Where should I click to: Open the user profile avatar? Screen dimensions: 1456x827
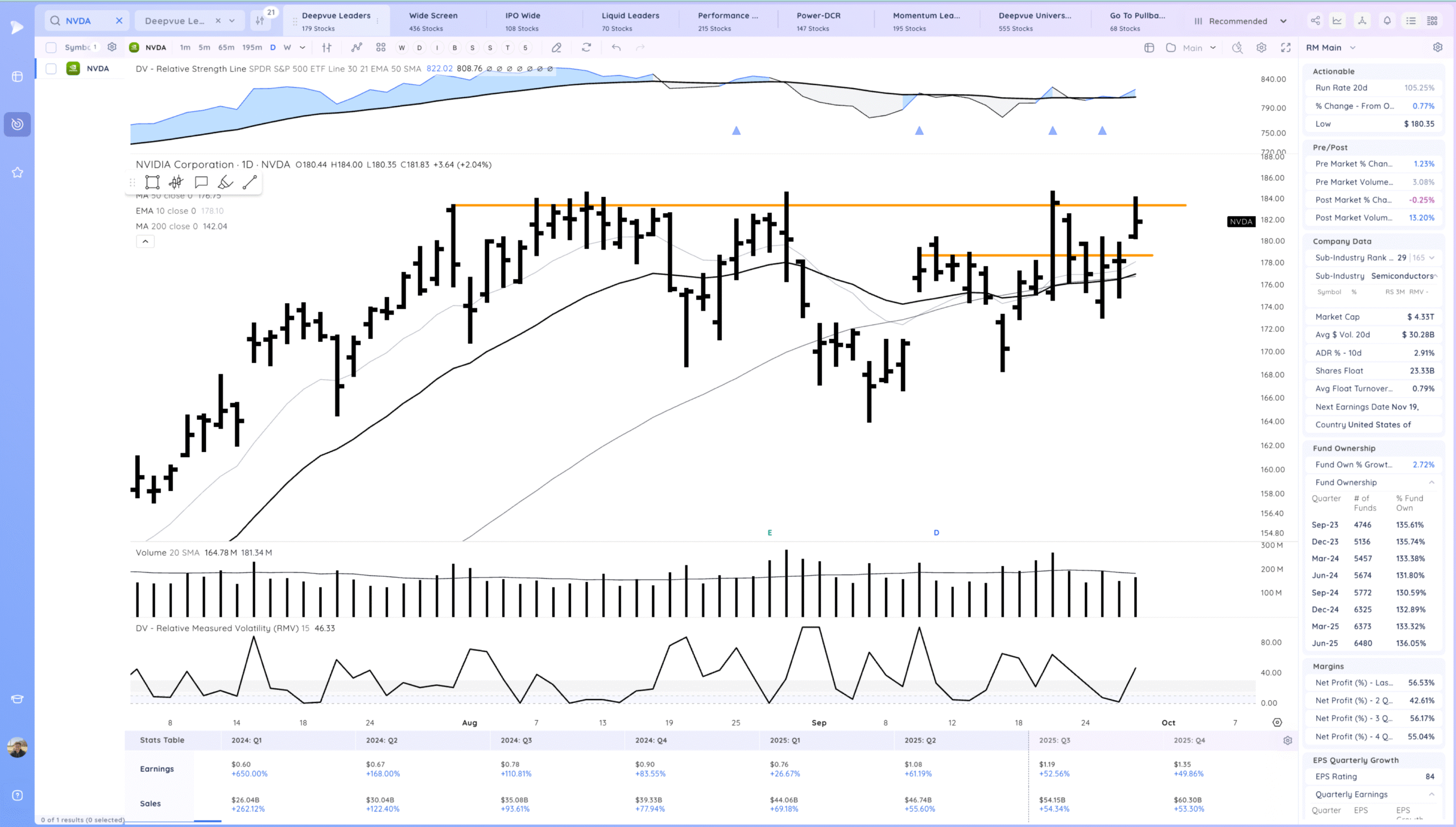point(17,747)
